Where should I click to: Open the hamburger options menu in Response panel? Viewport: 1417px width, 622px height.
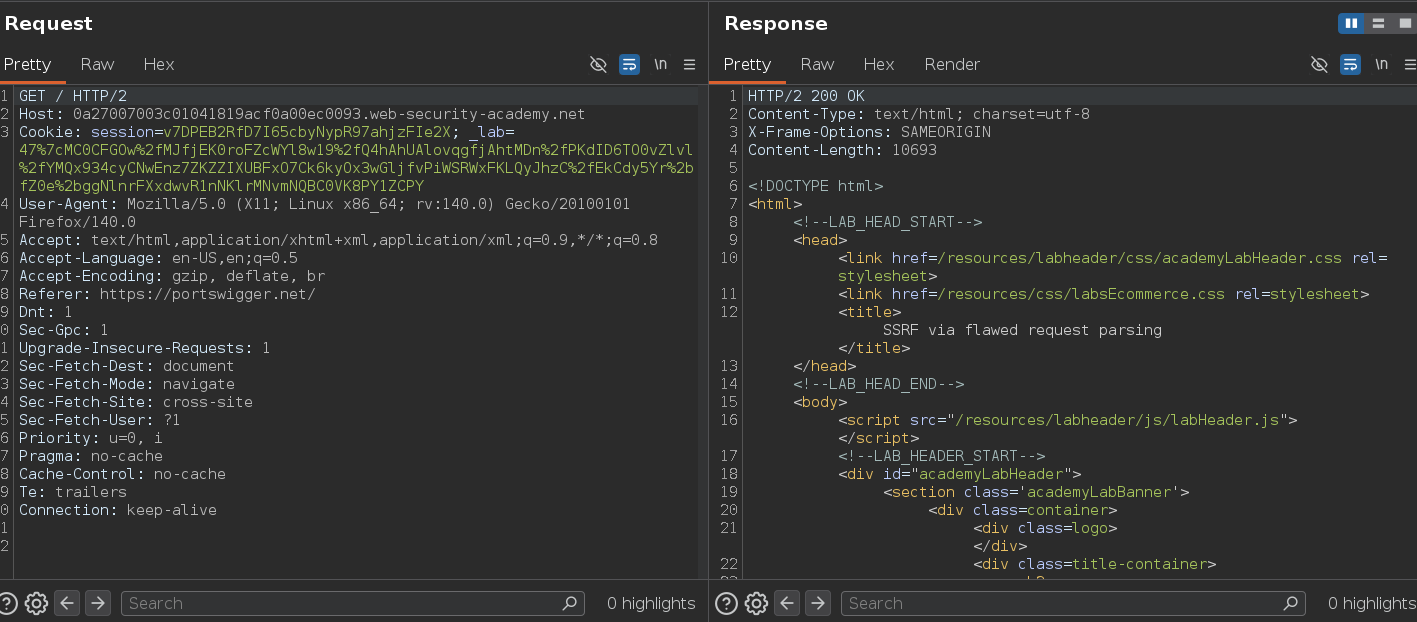1409,64
